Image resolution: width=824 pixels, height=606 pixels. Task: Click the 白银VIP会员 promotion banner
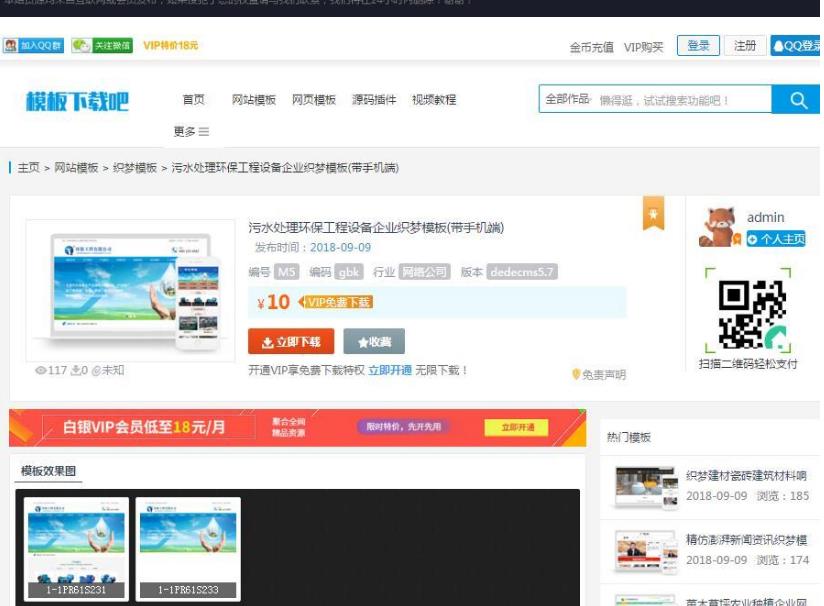(x=297, y=427)
